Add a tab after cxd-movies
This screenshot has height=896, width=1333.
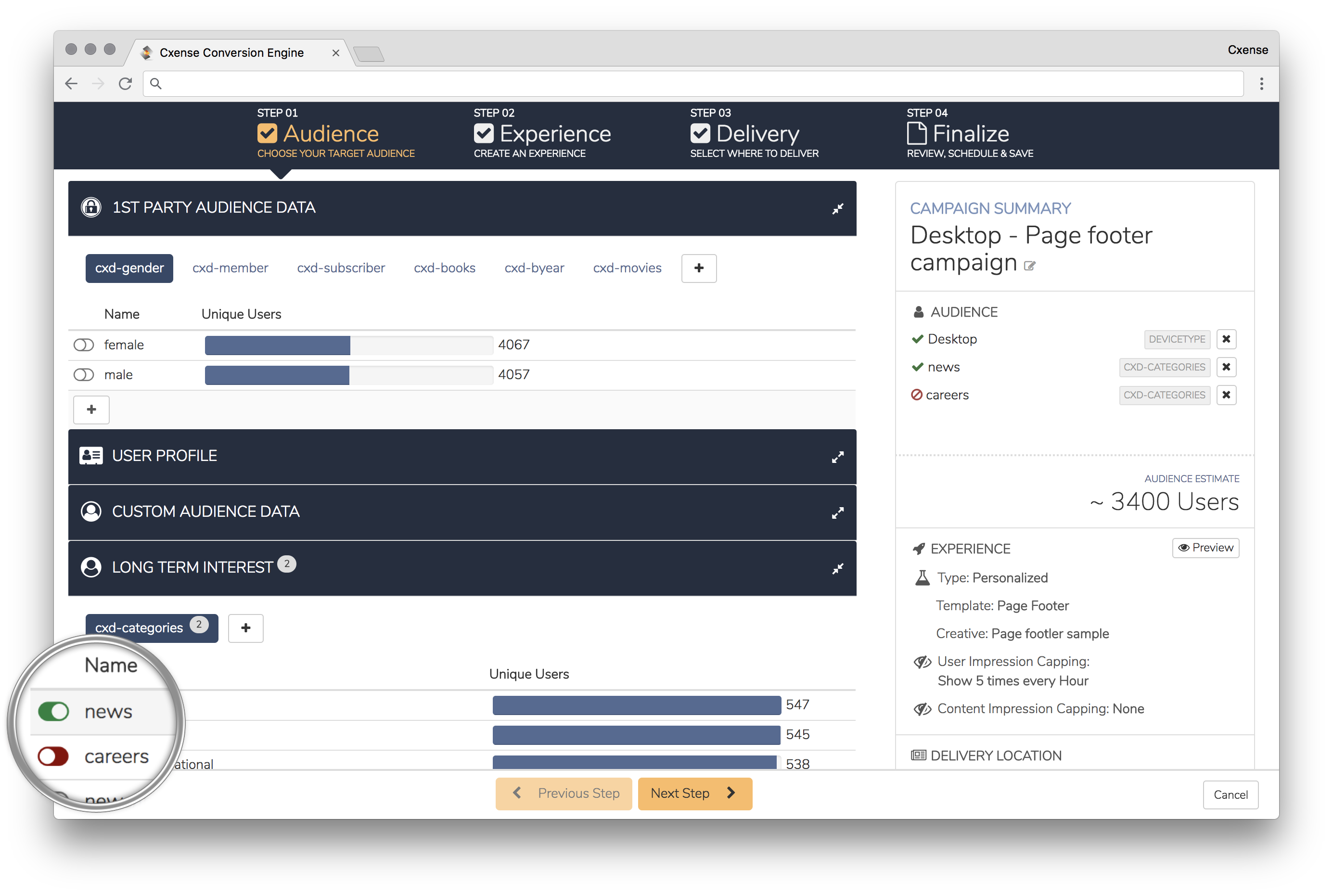point(698,268)
